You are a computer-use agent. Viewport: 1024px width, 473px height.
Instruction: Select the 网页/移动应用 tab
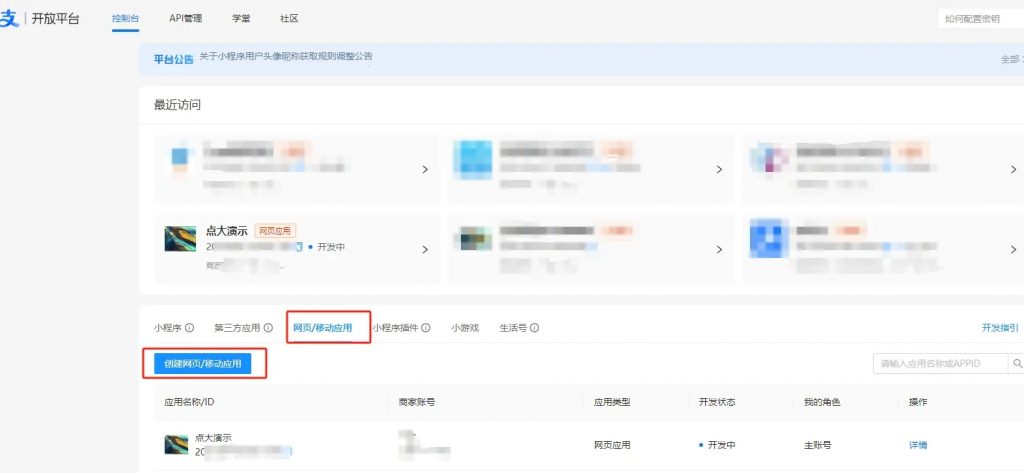[323, 328]
